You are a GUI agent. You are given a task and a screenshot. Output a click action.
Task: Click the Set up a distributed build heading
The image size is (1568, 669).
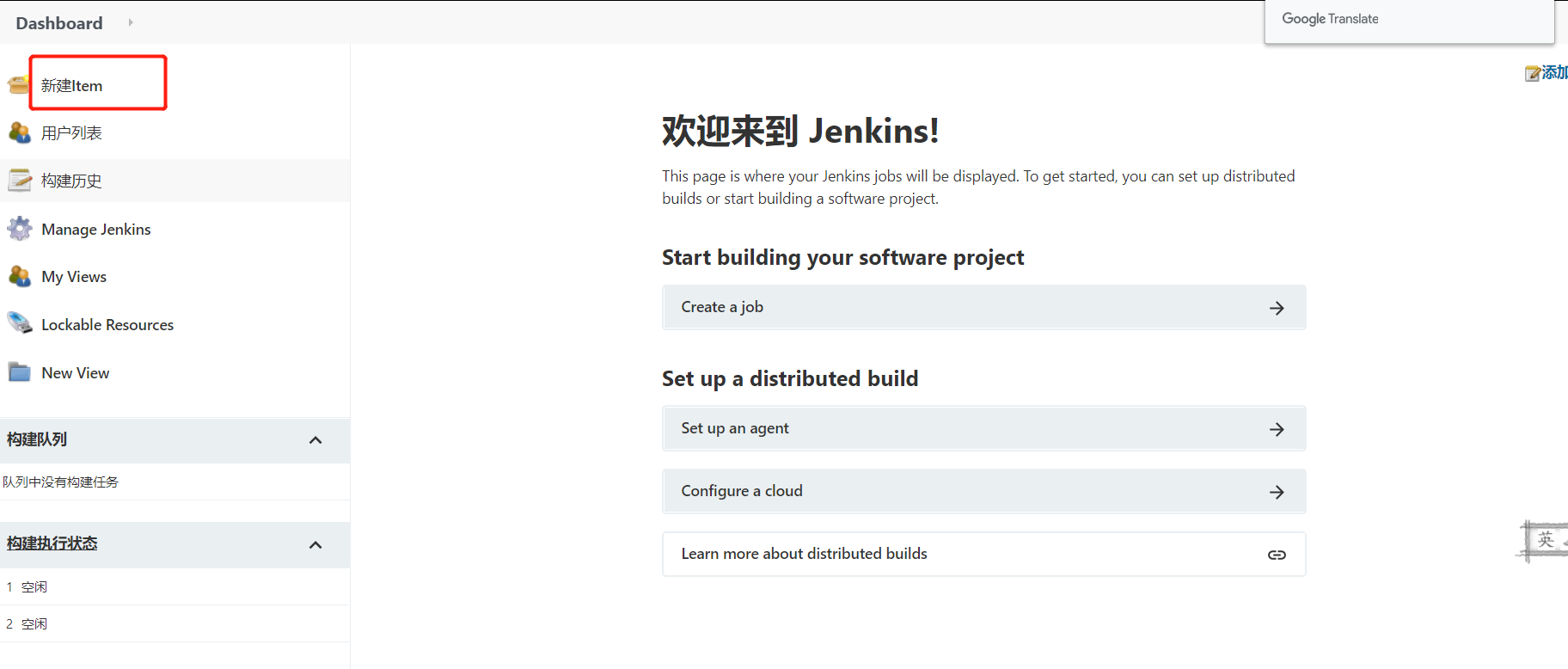790,378
